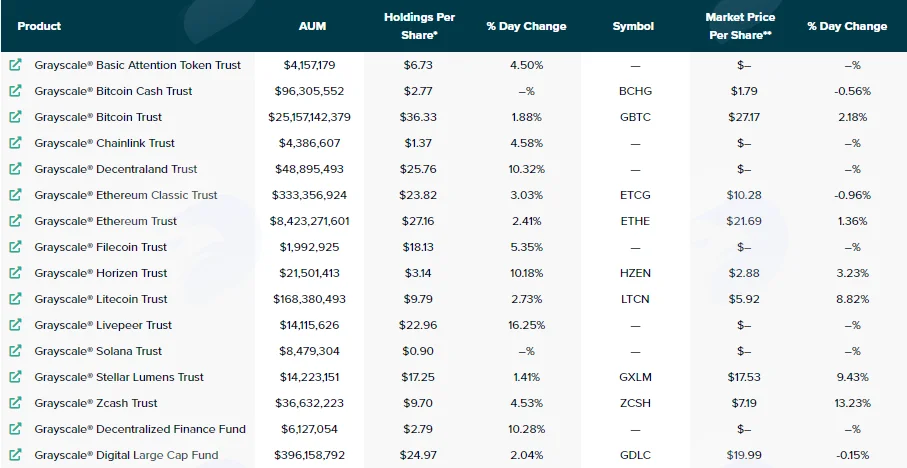This screenshot has width=907, height=468.
Task: Click the Product column header
Action: (39, 26)
